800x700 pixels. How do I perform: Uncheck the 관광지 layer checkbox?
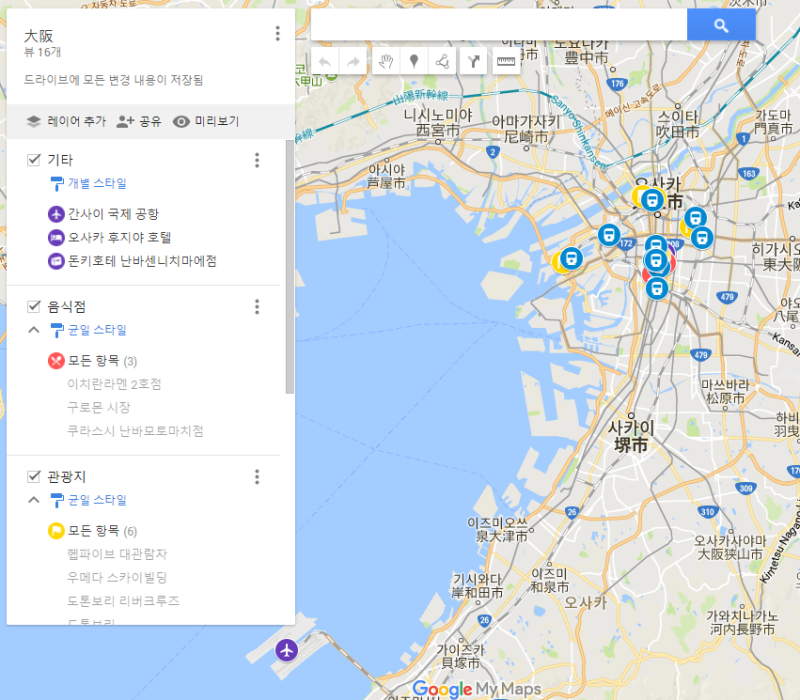pyautogui.click(x=34, y=477)
